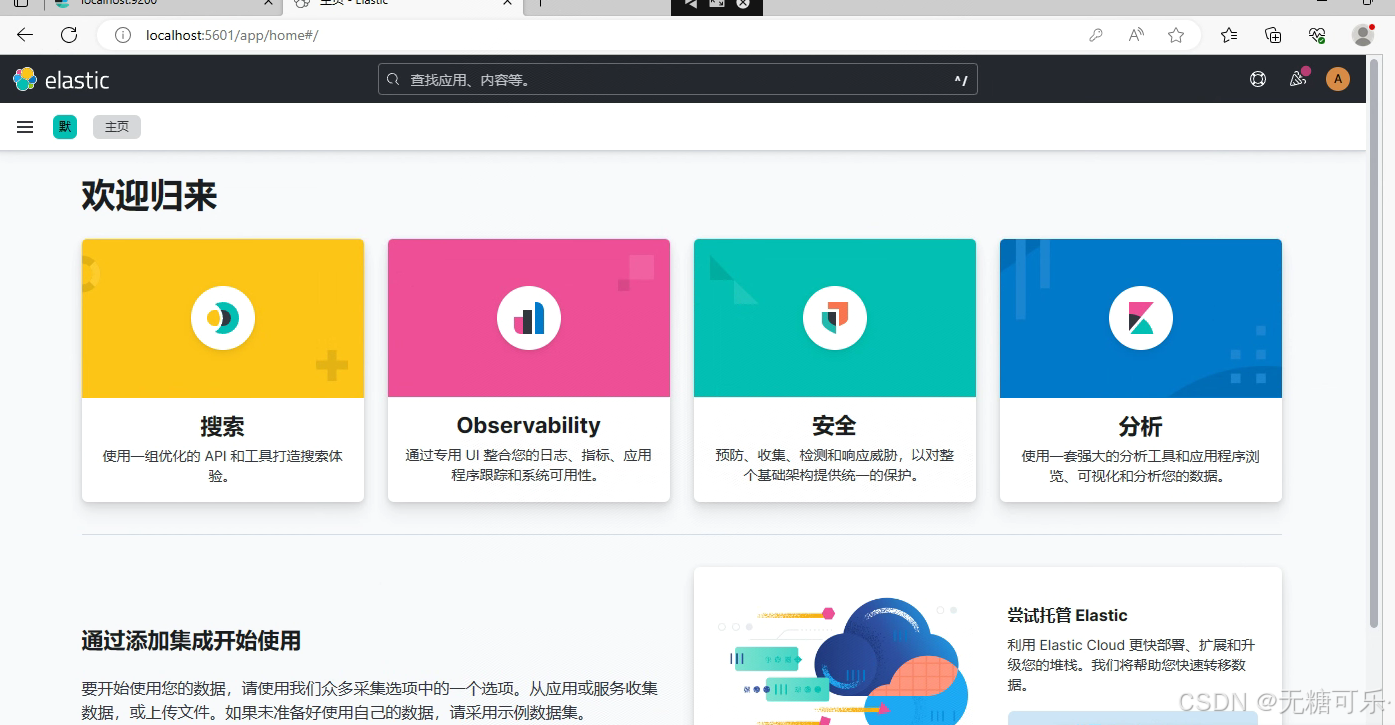The width and height of the screenshot is (1395, 725).
Task: Click the favorites star in the address bar
Action: pyautogui.click(x=1175, y=35)
